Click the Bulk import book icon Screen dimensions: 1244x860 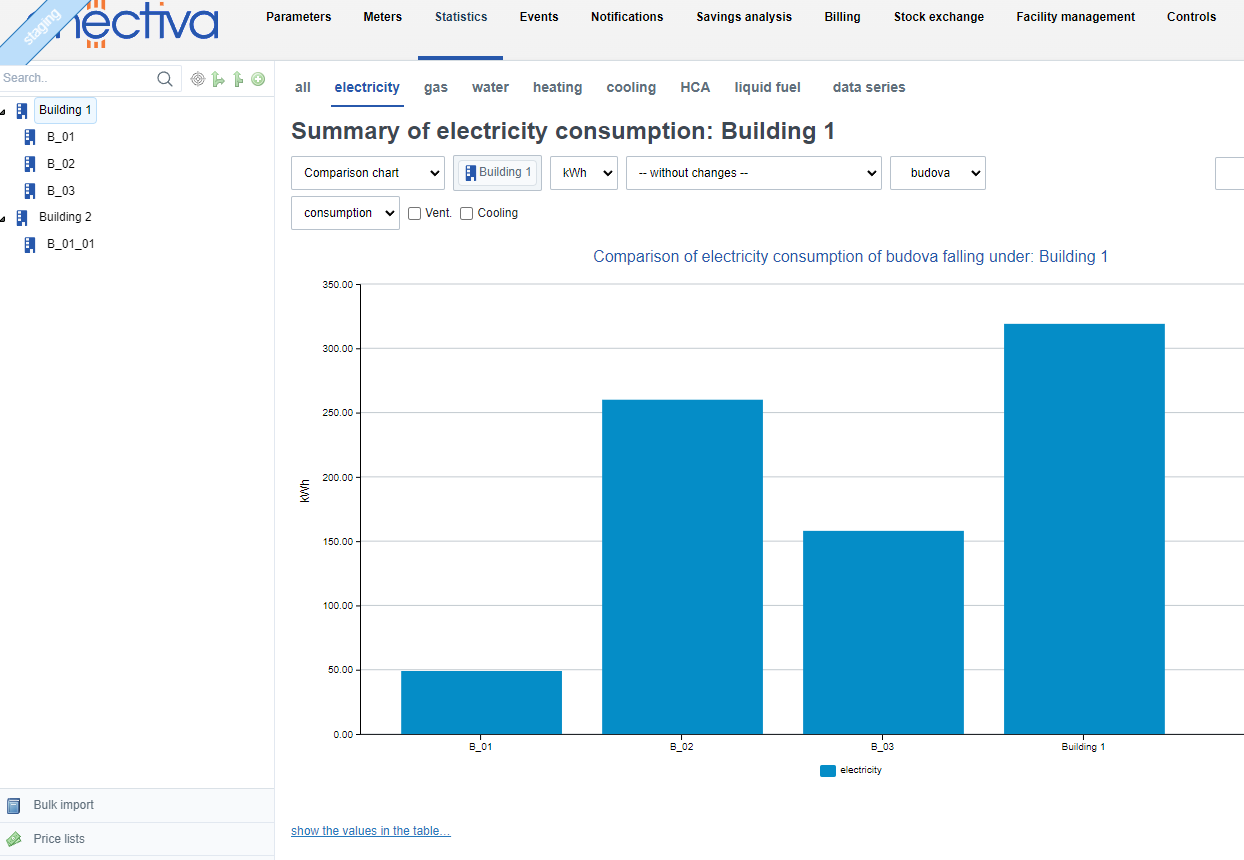pos(14,805)
